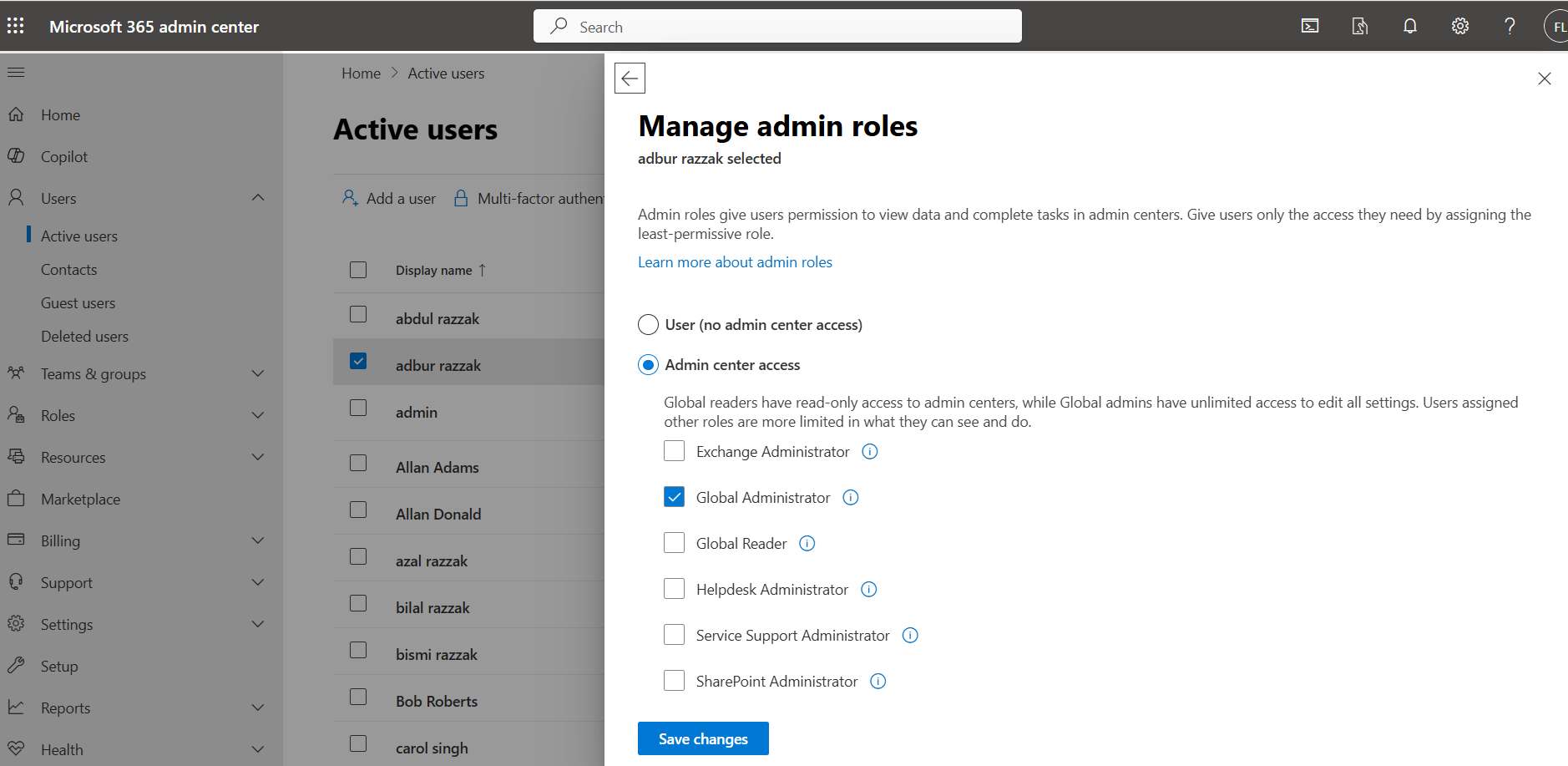Open the Microsoft 365 app launcher
Viewport: 1568px width, 766px height.
click(x=15, y=26)
